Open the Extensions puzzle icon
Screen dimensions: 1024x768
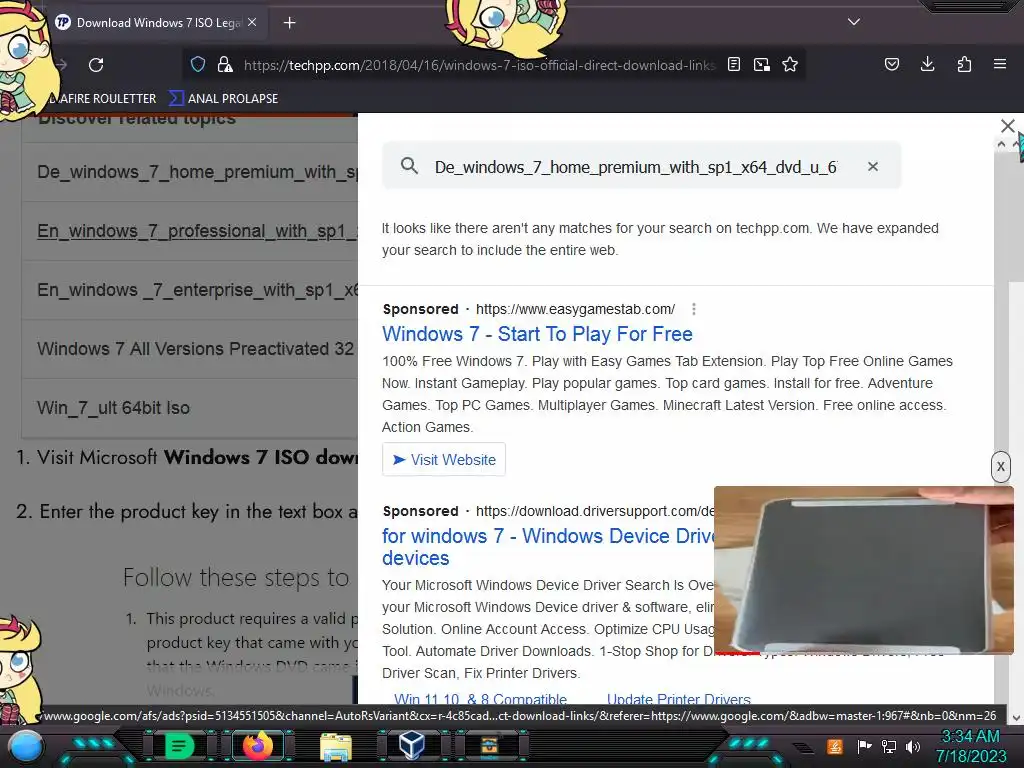pos(964,64)
